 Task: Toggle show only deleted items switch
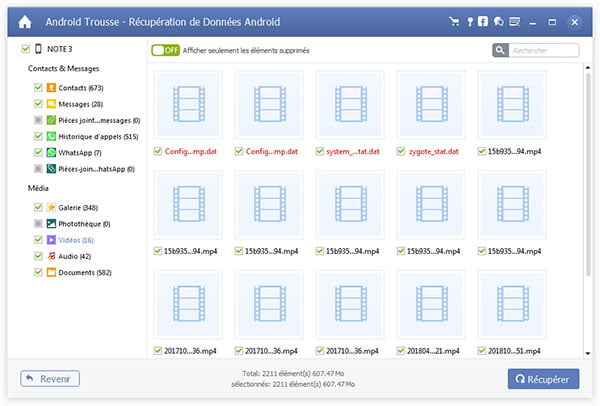(165, 50)
